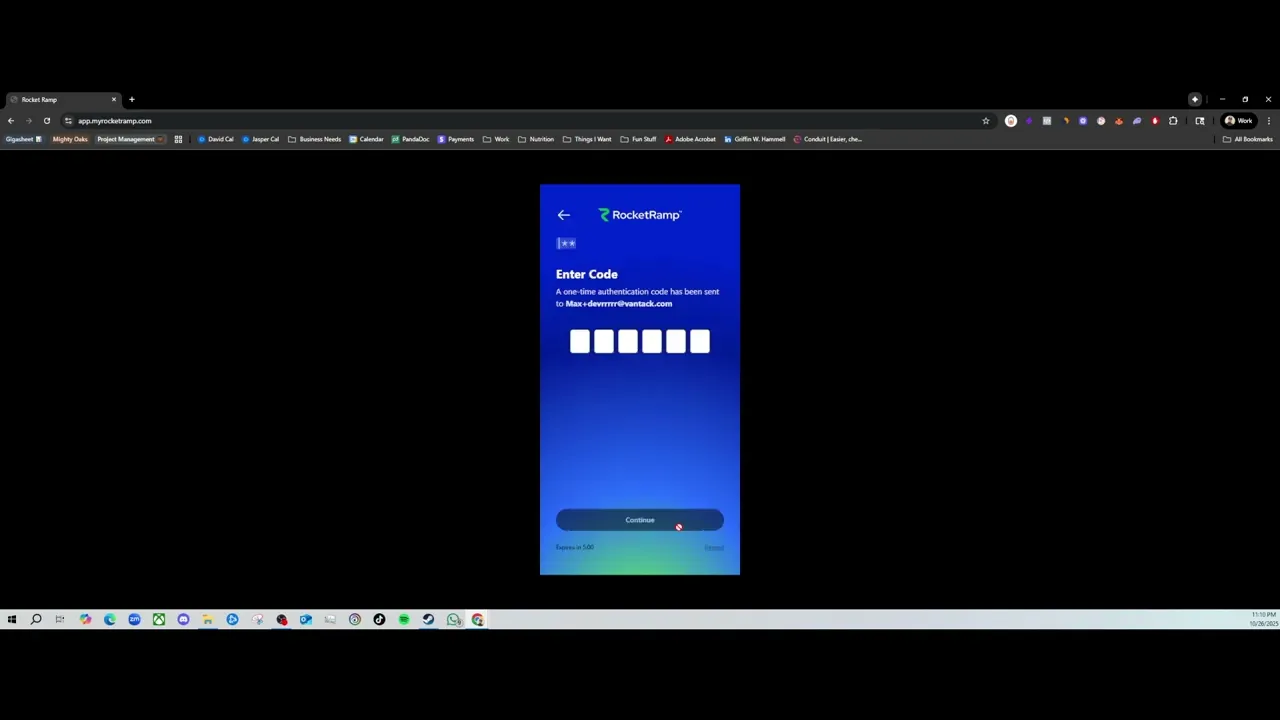Viewport: 1280px width, 720px height.
Task: Open the apps grid icon in bookmarks
Action: [x=178, y=139]
